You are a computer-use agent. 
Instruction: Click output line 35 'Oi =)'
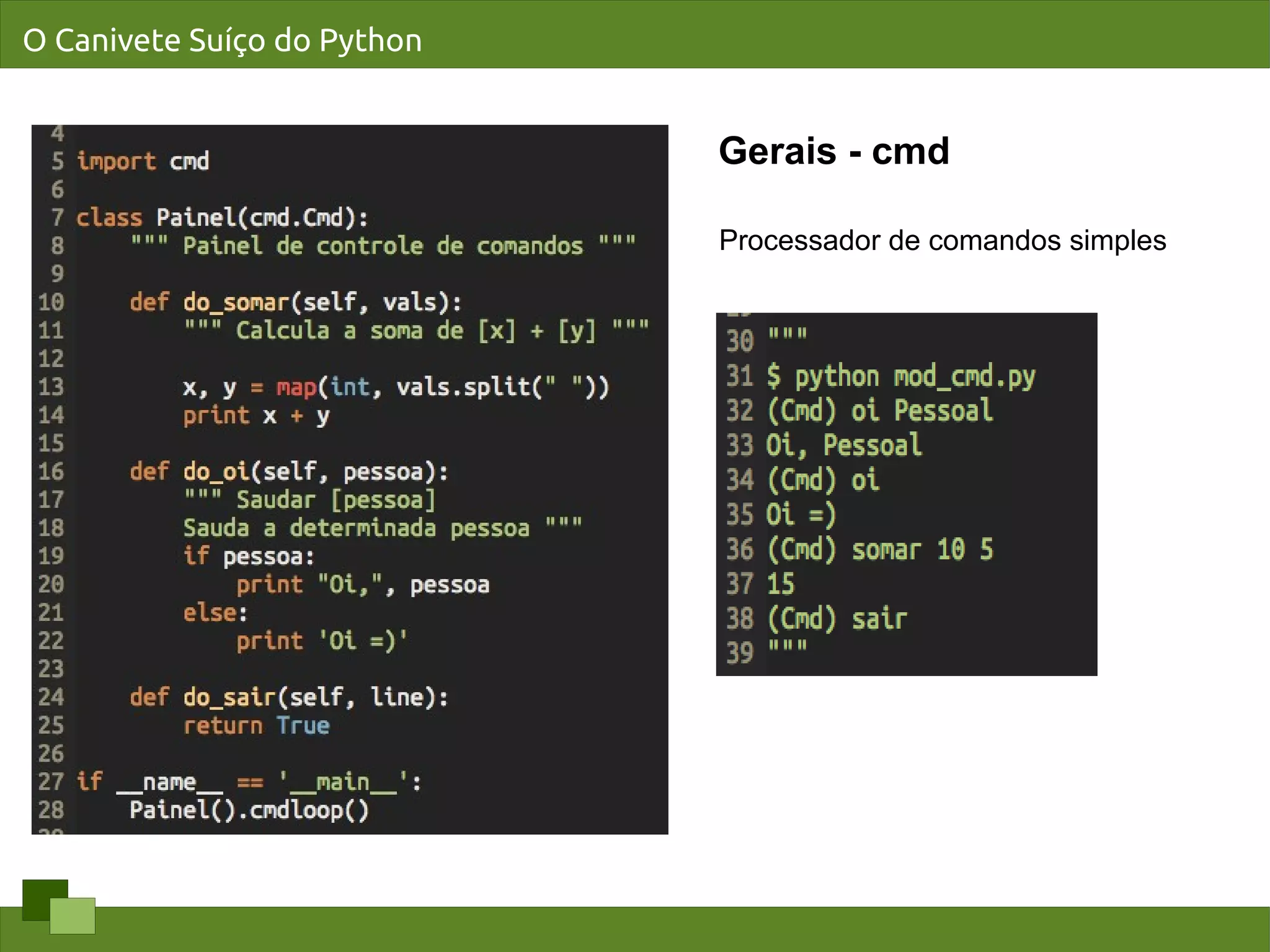coord(802,515)
